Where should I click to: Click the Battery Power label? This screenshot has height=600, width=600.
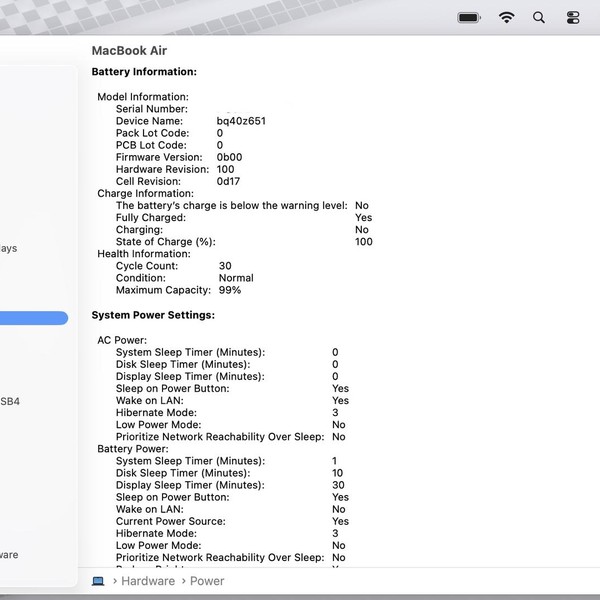click(133, 449)
